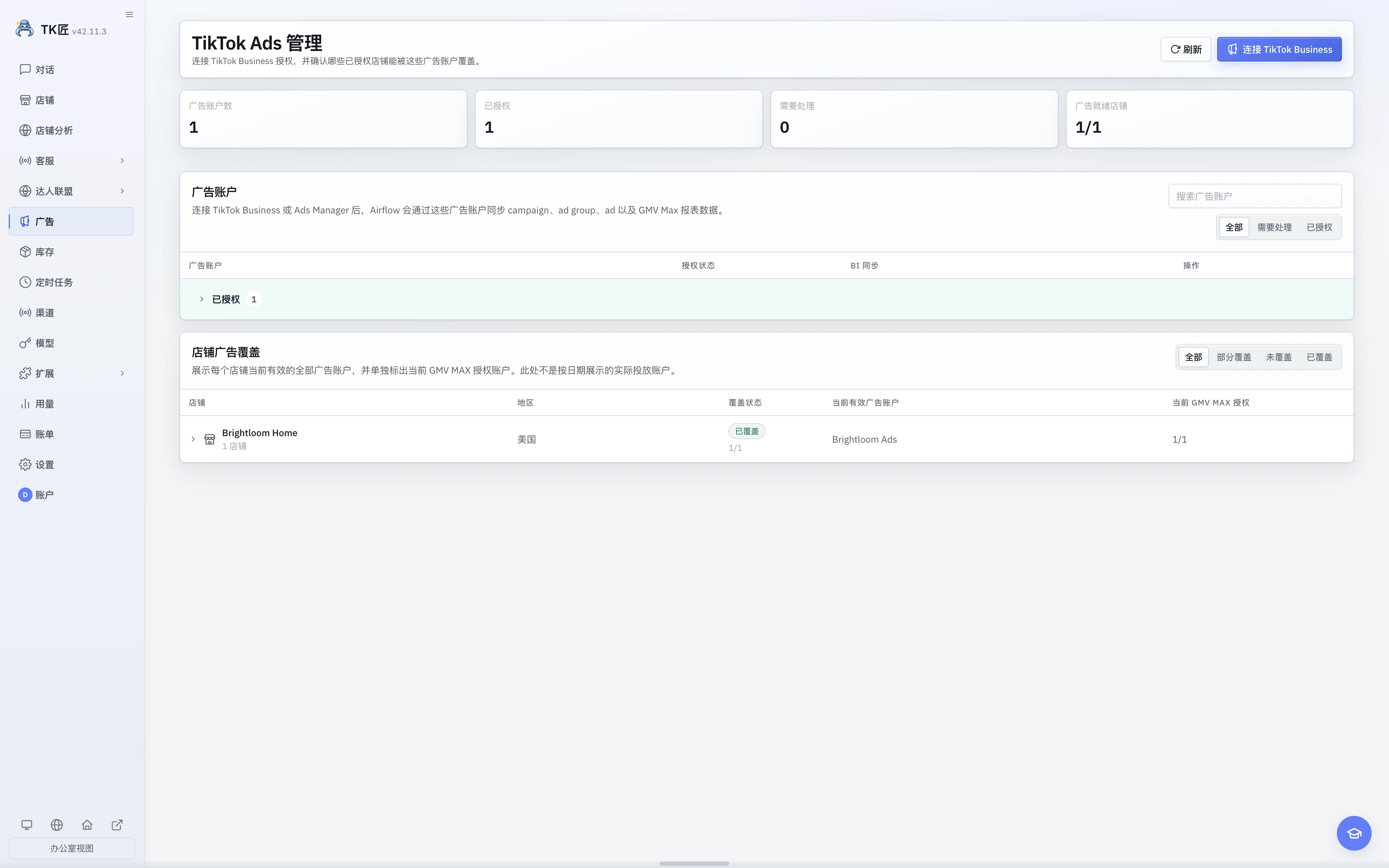Open 店铺分析 globe icon in sidebar

25,130
